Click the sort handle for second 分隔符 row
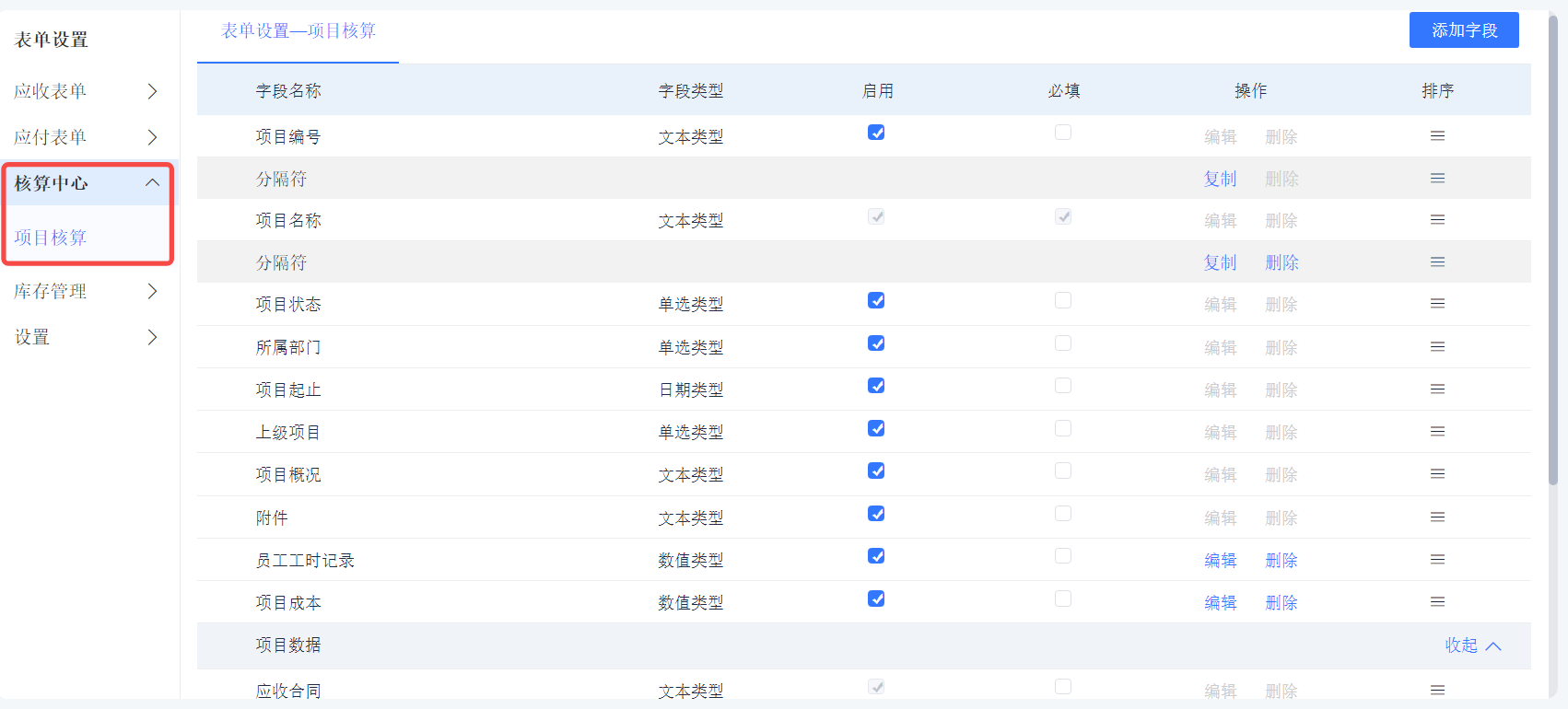This screenshot has width=1568, height=709. pyautogui.click(x=1437, y=262)
